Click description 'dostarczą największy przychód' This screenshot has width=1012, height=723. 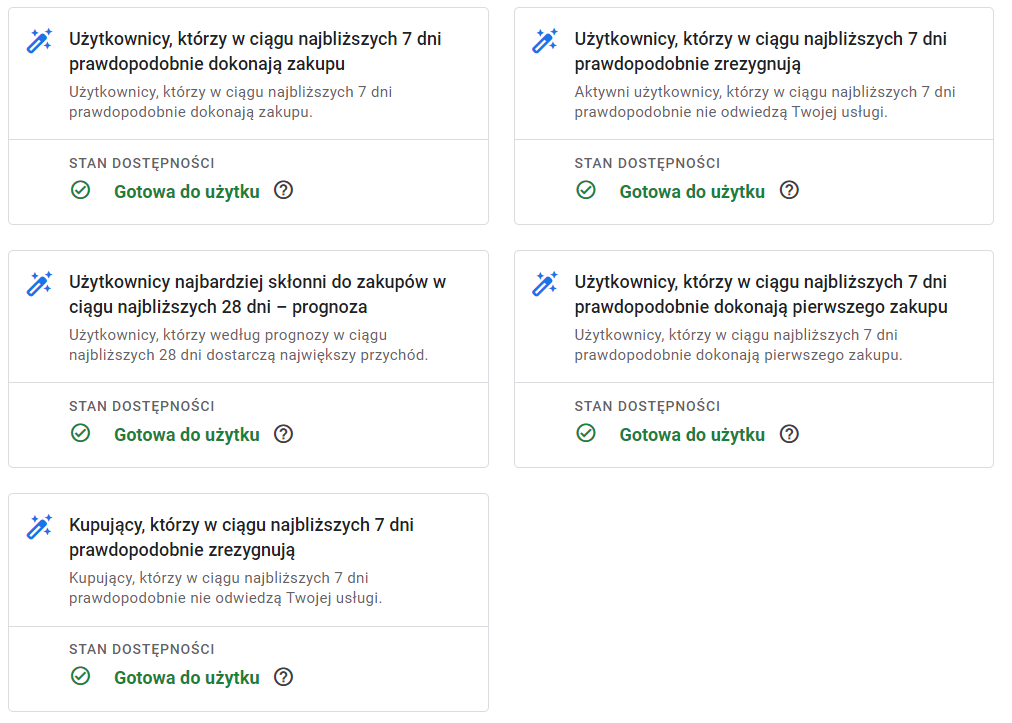coord(248,345)
